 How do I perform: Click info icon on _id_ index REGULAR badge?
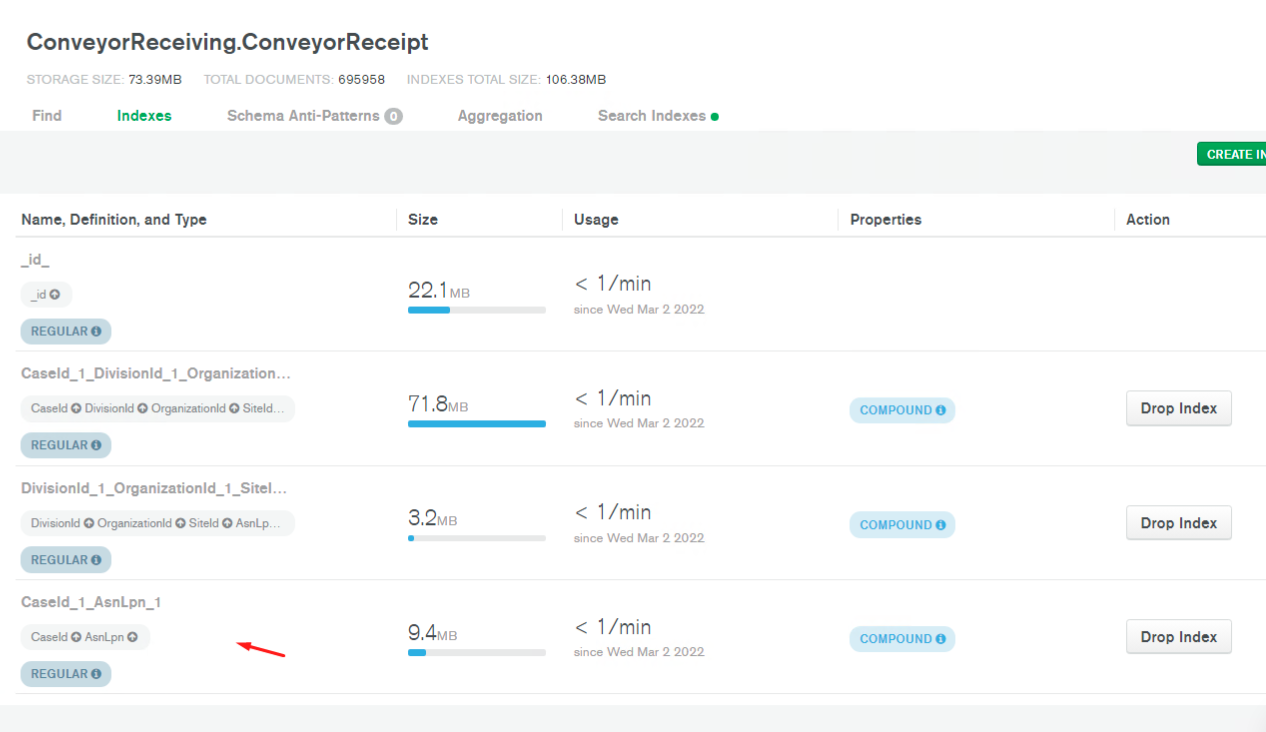(96, 331)
